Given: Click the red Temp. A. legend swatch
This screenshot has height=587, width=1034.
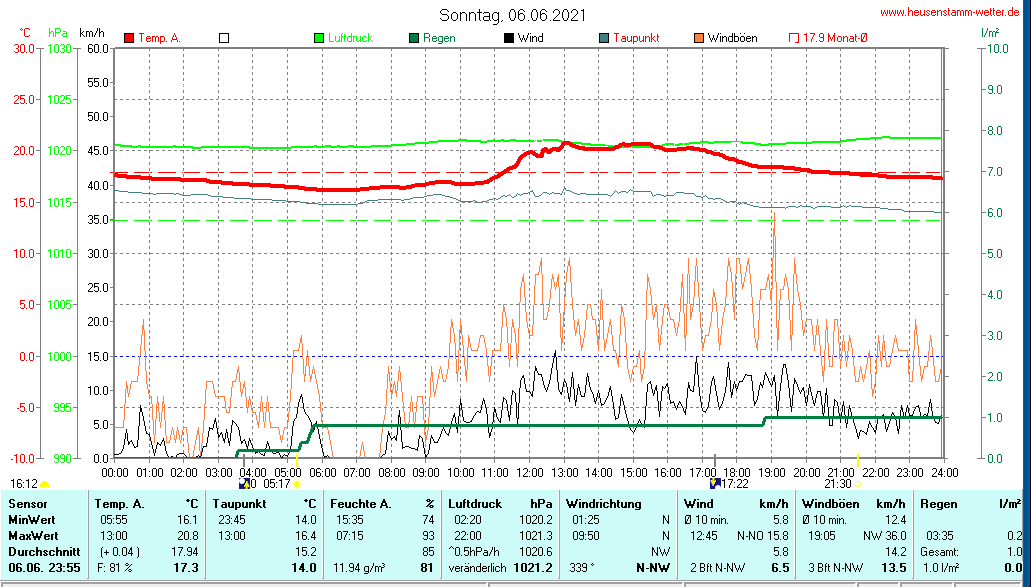Looking at the screenshot, I should click(x=129, y=38).
